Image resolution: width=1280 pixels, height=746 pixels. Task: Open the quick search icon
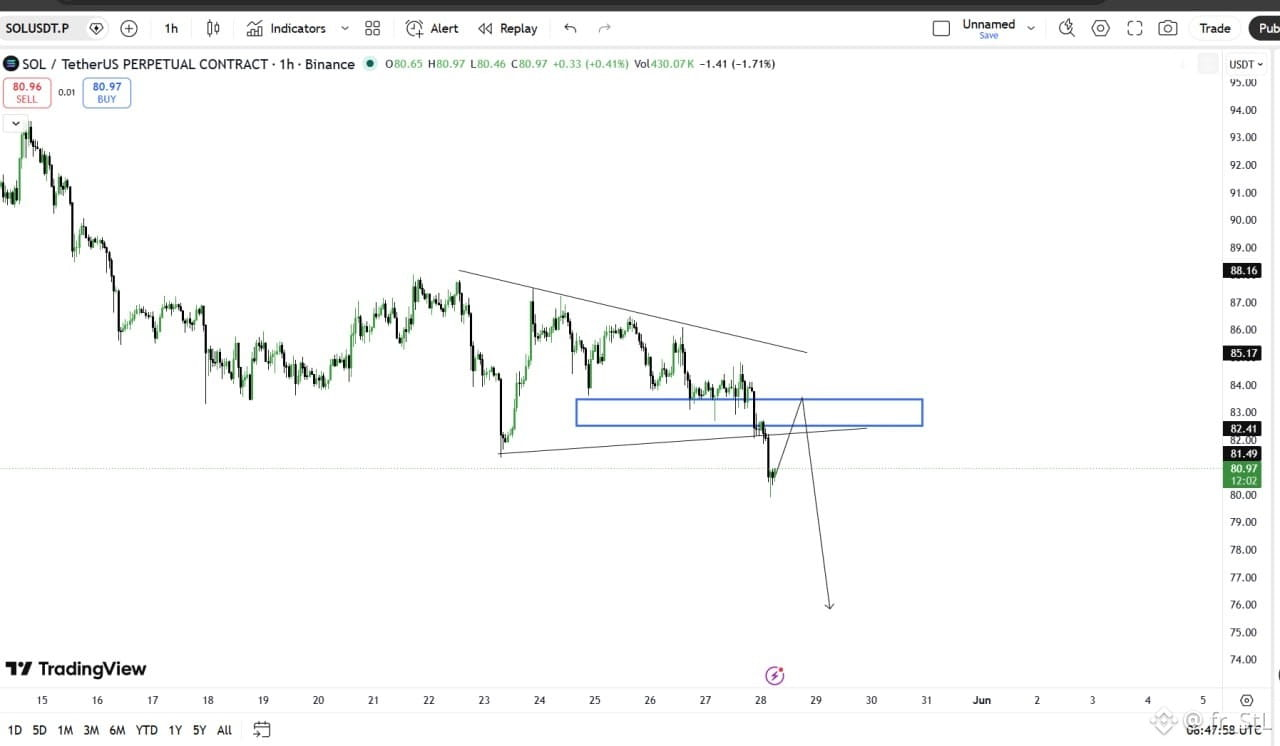1066,28
